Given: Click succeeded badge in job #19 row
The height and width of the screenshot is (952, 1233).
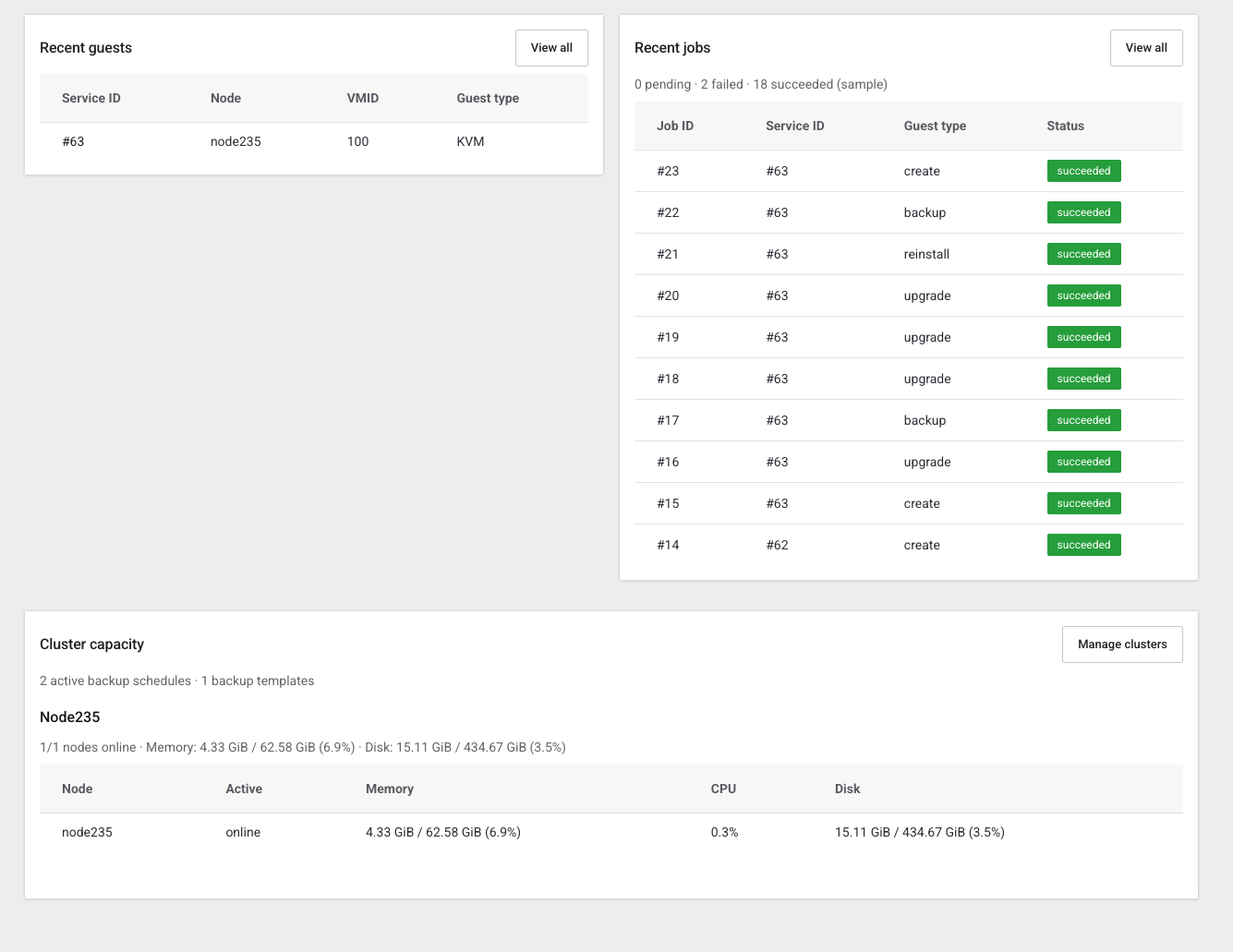Looking at the screenshot, I should (1083, 337).
